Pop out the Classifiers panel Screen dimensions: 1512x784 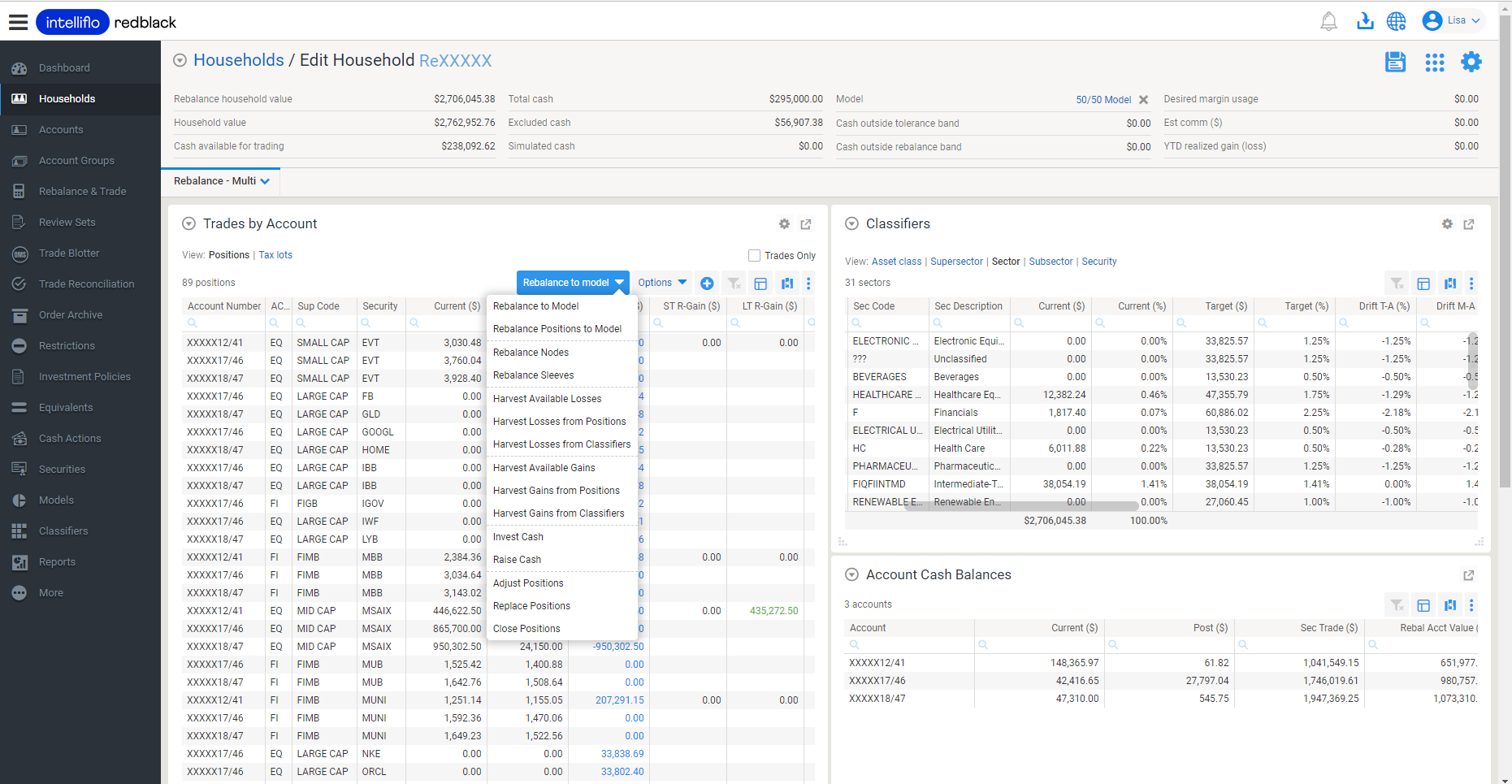pyautogui.click(x=1468, y=224)
